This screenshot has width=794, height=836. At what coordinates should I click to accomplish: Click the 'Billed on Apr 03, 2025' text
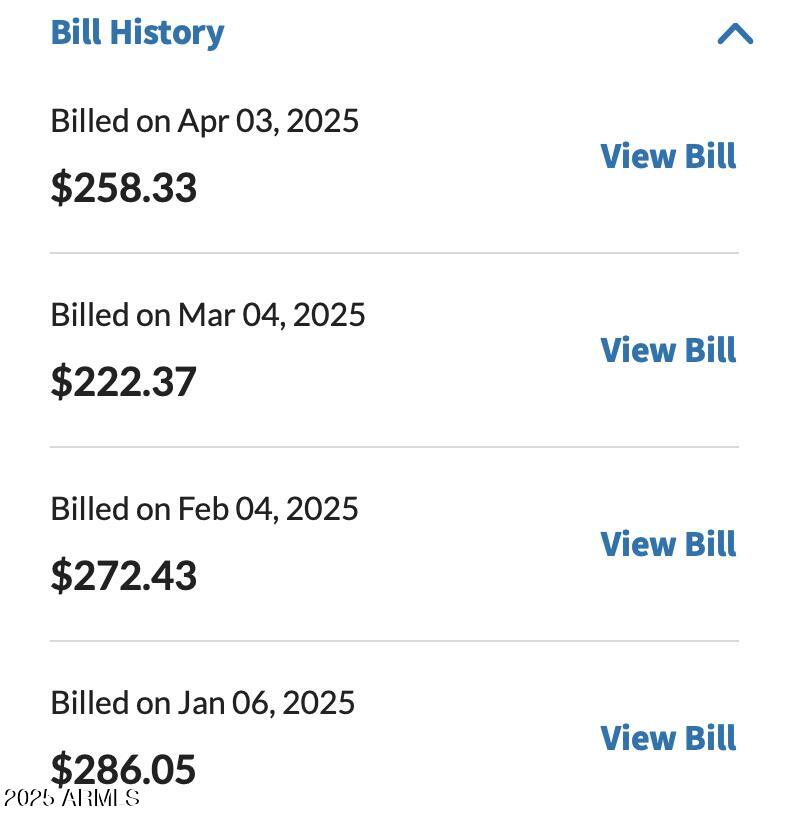point(205,121)
